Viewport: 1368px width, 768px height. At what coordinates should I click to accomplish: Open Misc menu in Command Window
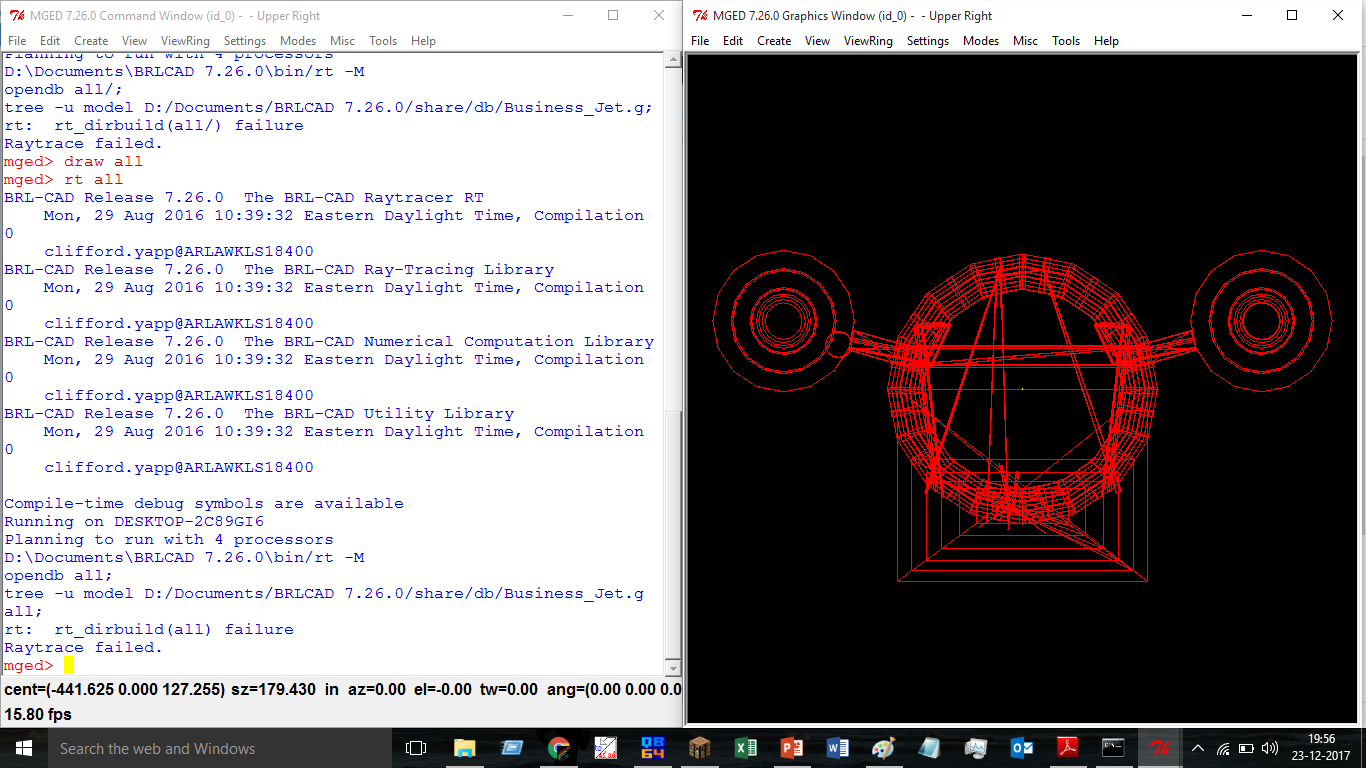click(x=342, y=41)
